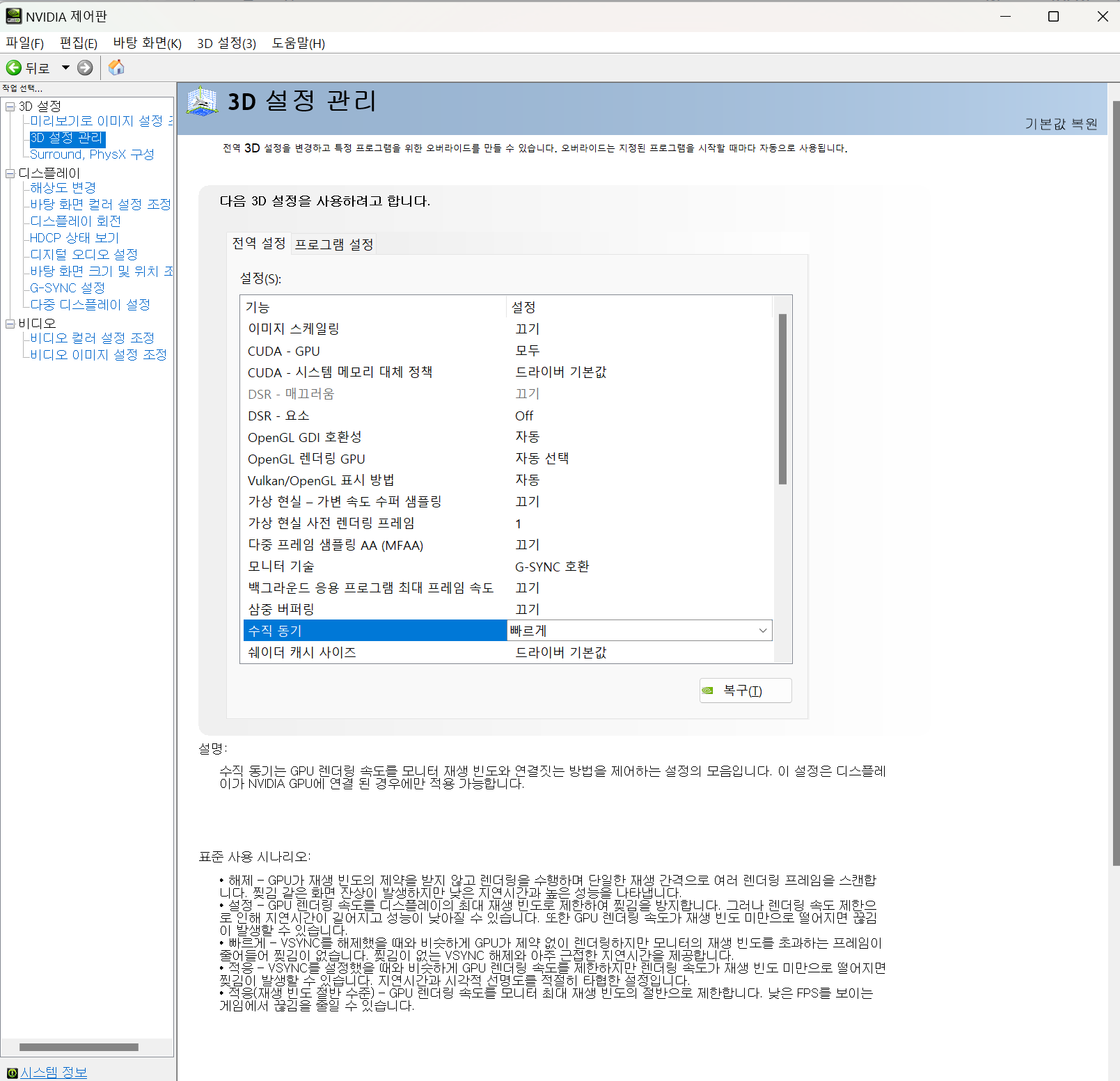Open the 시스템 정보 link

[x=54, y=1073]
